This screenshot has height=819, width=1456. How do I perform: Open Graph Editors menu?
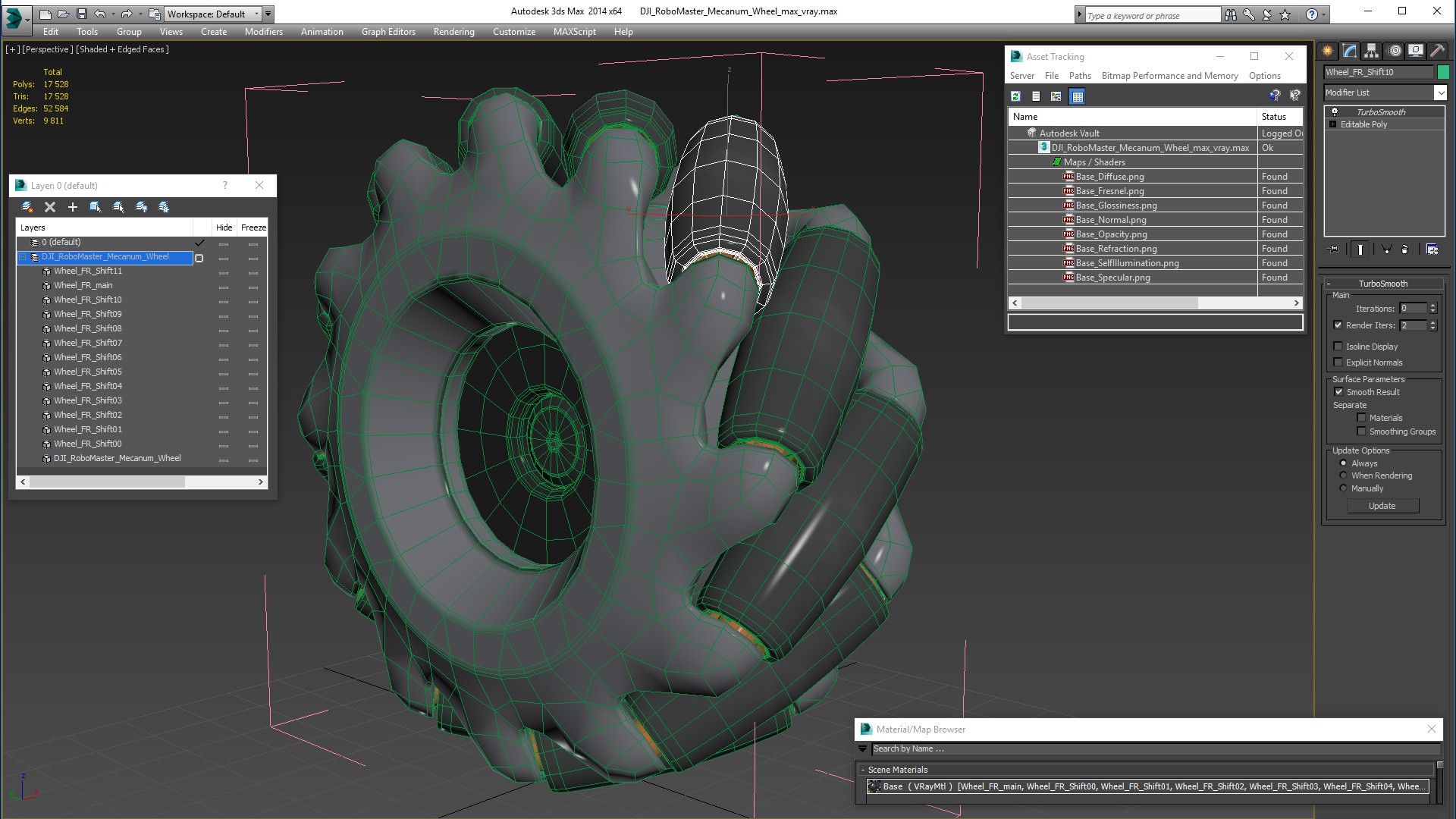click(388, 32)
